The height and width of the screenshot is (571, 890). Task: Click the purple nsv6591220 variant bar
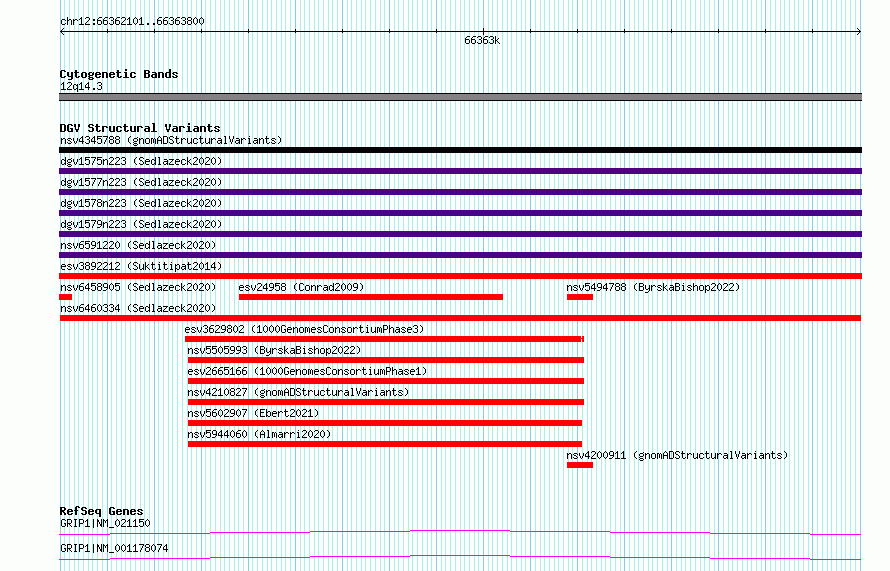(x=460, y=255)
